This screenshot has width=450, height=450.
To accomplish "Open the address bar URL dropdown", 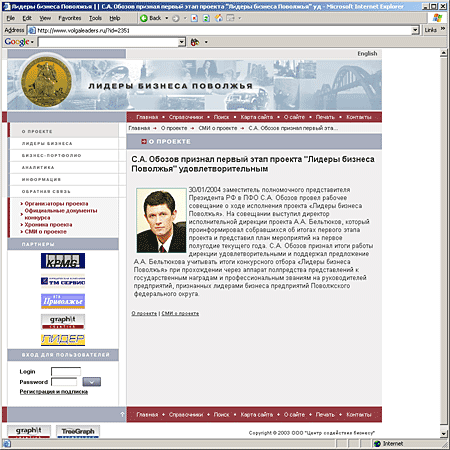I will 415,30.
